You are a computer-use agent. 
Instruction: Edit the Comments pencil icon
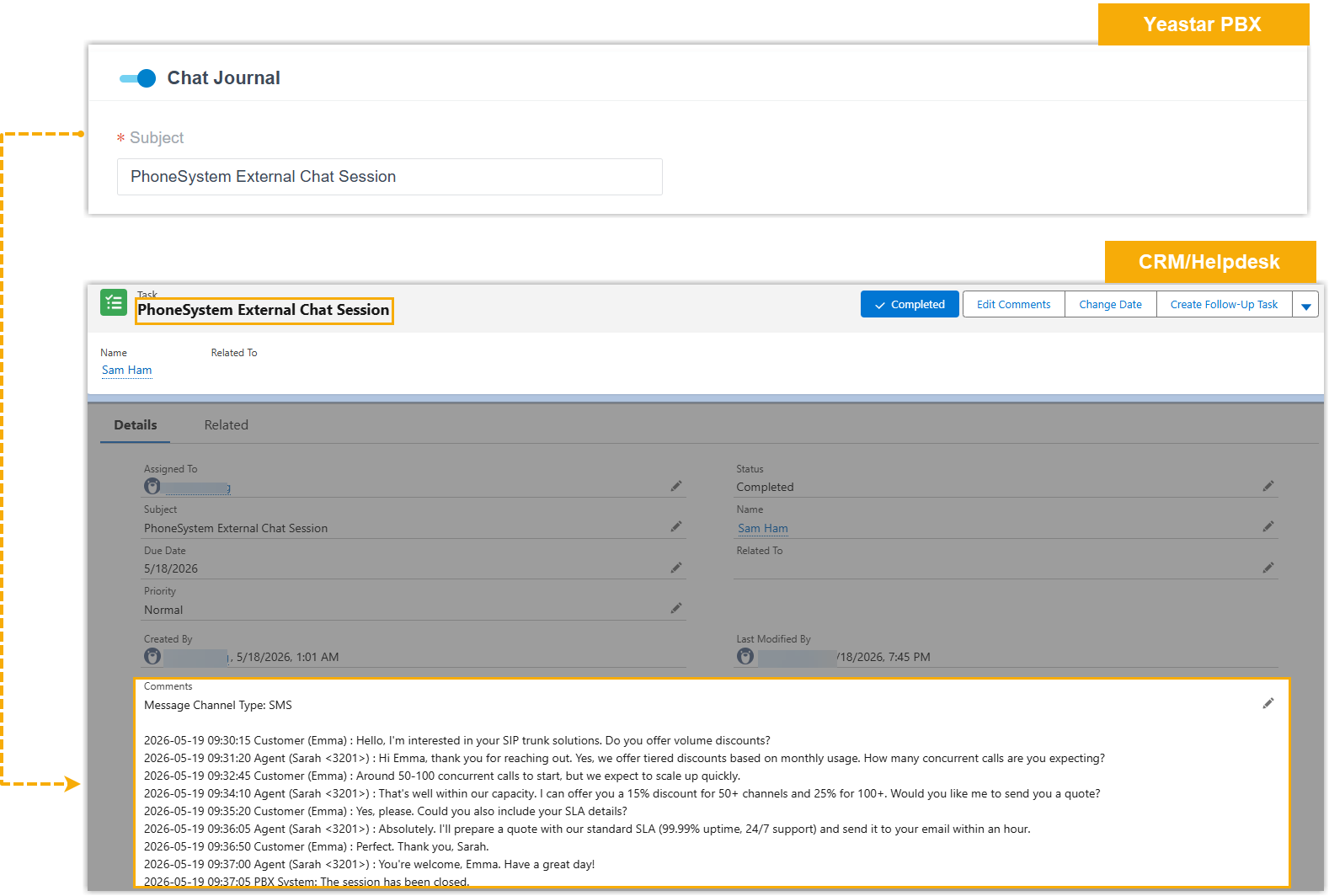pyautogui.click(x=1268, y=703)
